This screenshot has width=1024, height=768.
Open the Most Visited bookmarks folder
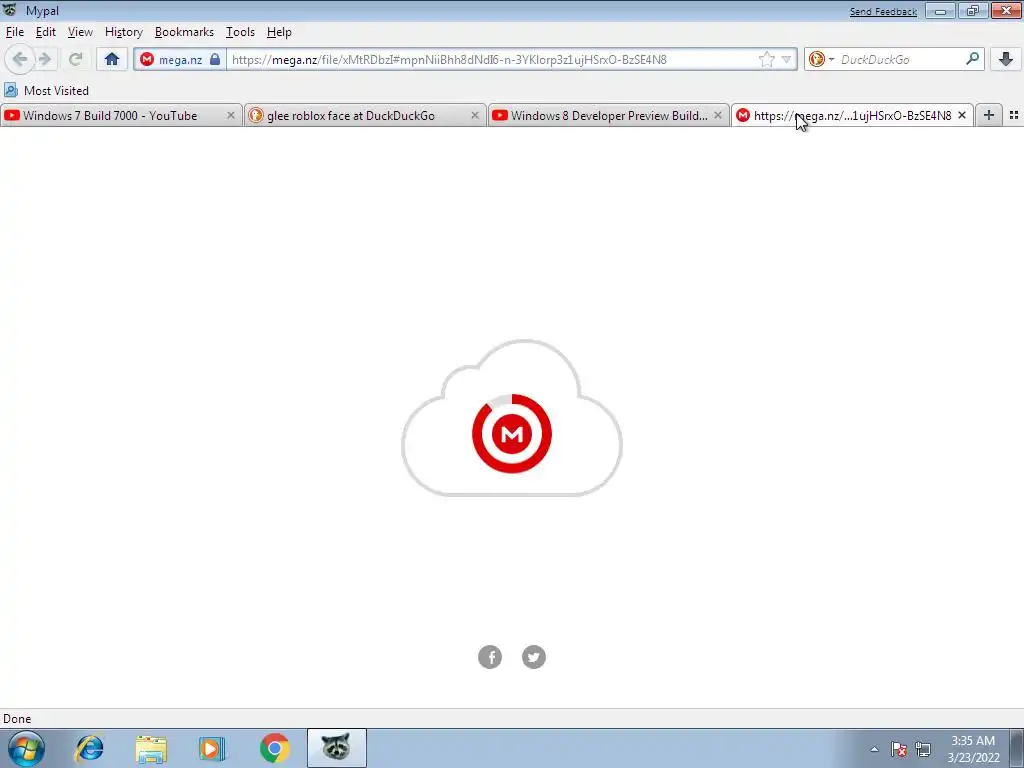pyautogui.click(x=46, y=90)
